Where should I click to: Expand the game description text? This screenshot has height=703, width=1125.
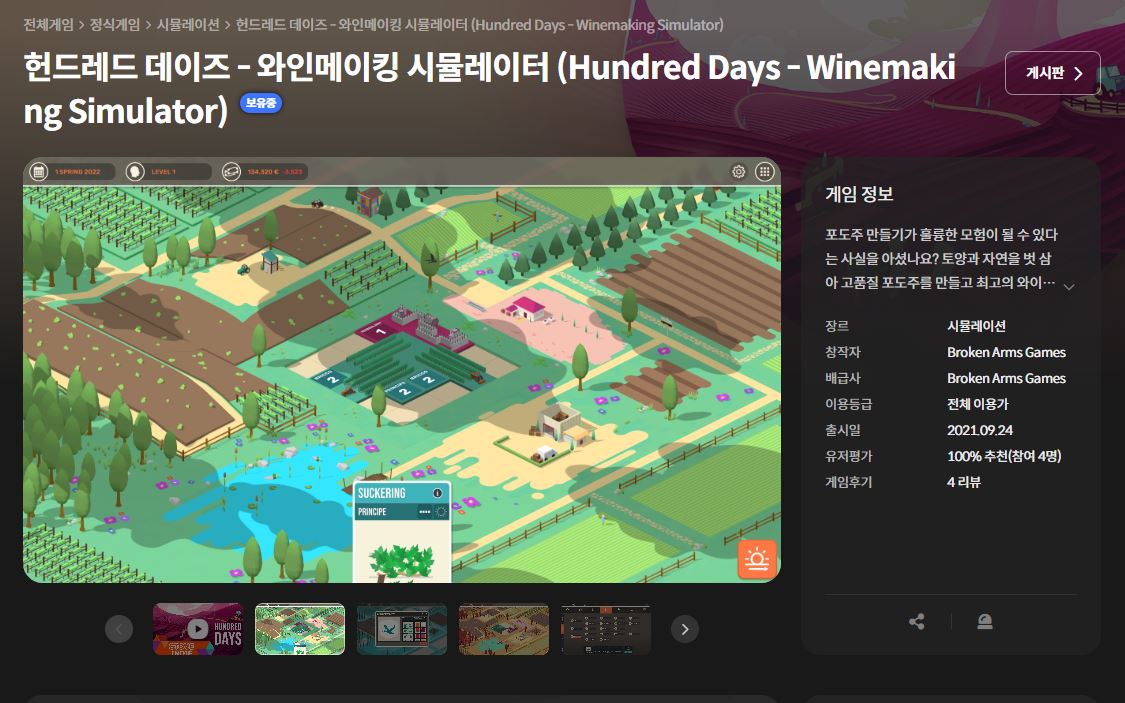(x=1069, y=286)
